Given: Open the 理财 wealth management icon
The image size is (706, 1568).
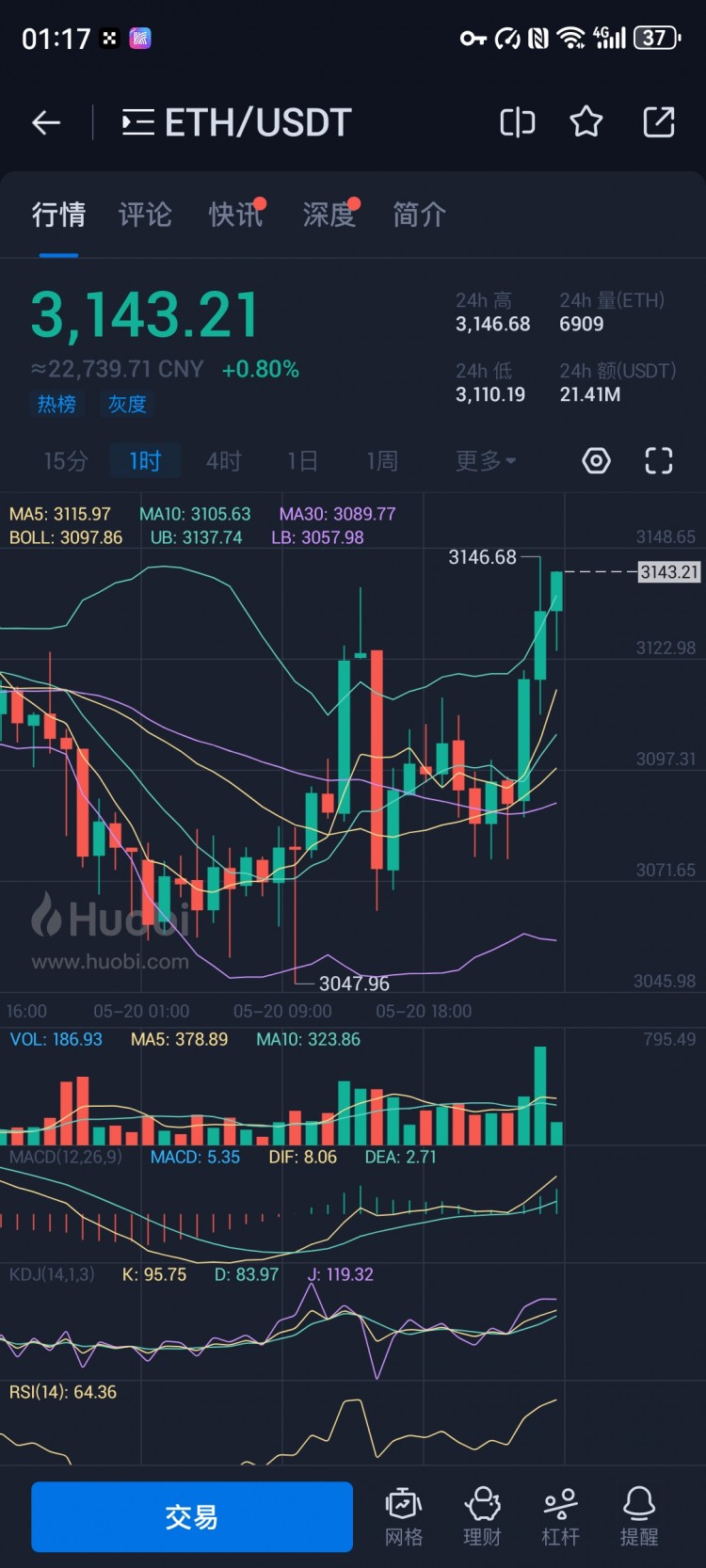Looking at the screenshot, I should click(482, 1516).
